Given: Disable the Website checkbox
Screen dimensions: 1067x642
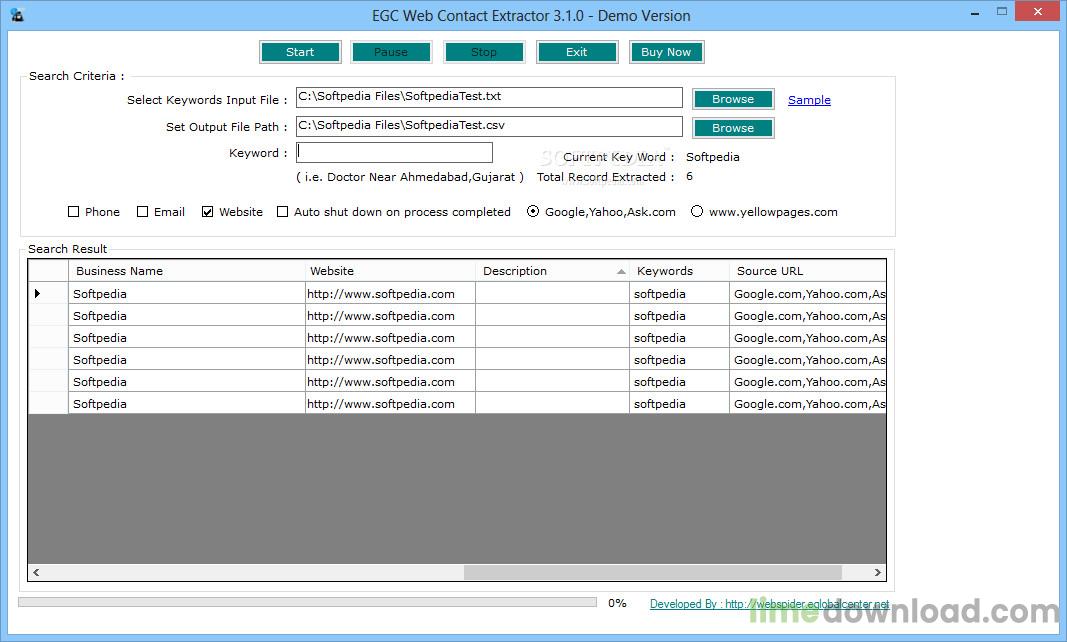Looking at the screenshot, I should [207, 211].
